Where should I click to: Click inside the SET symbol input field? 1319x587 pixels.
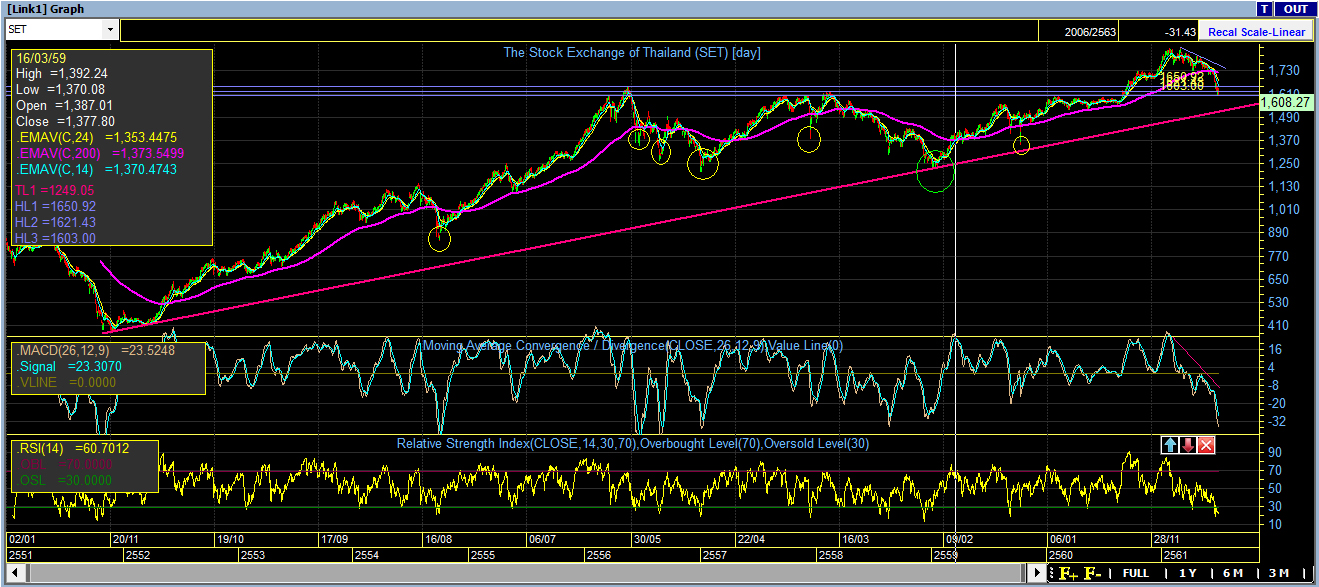click(x=55, y=29)
